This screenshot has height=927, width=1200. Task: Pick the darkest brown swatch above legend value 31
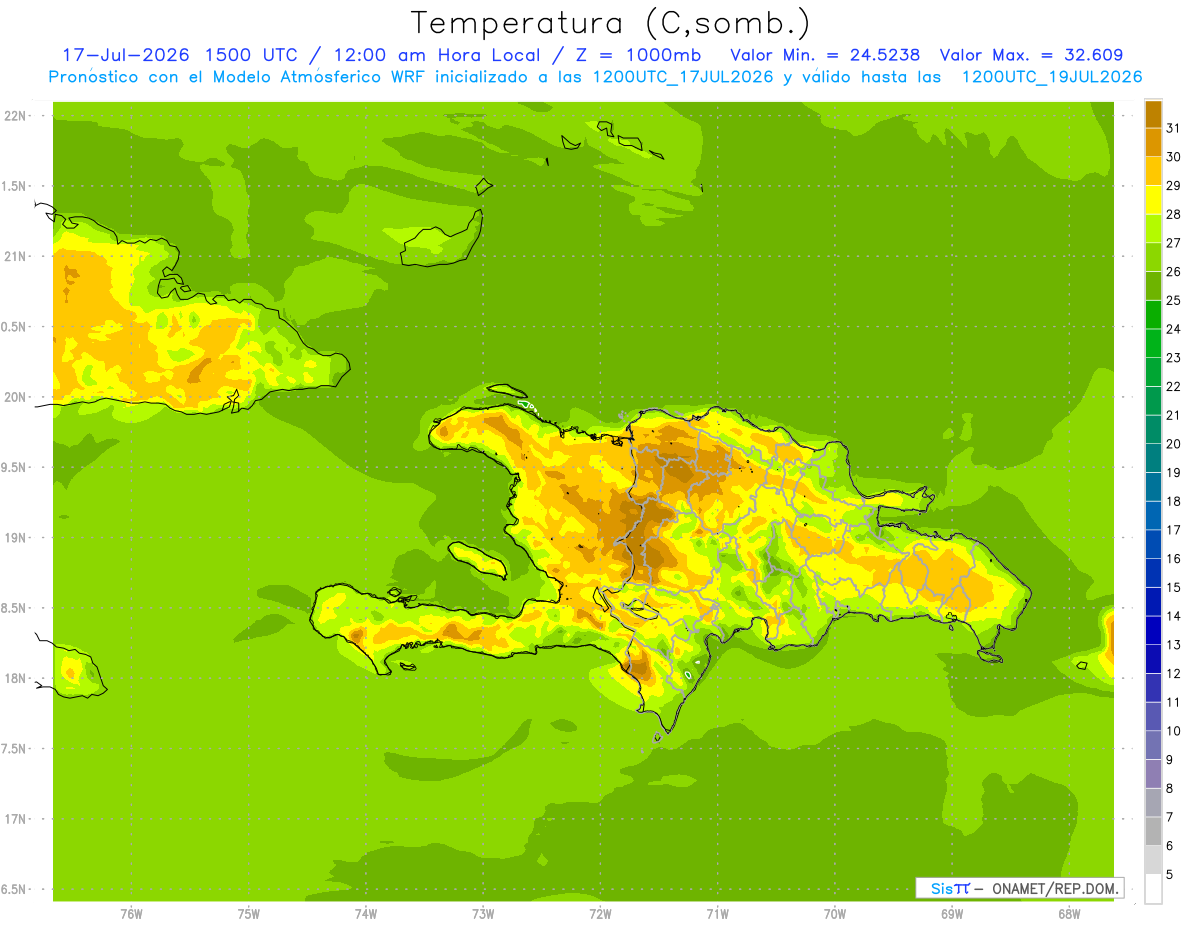click(1153, 114)
